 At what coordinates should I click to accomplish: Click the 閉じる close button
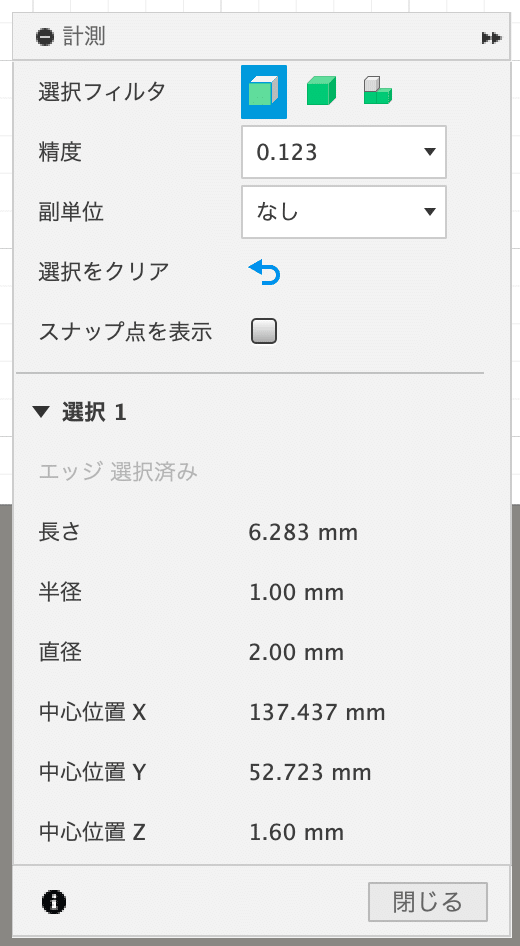[x=428, y=902]
